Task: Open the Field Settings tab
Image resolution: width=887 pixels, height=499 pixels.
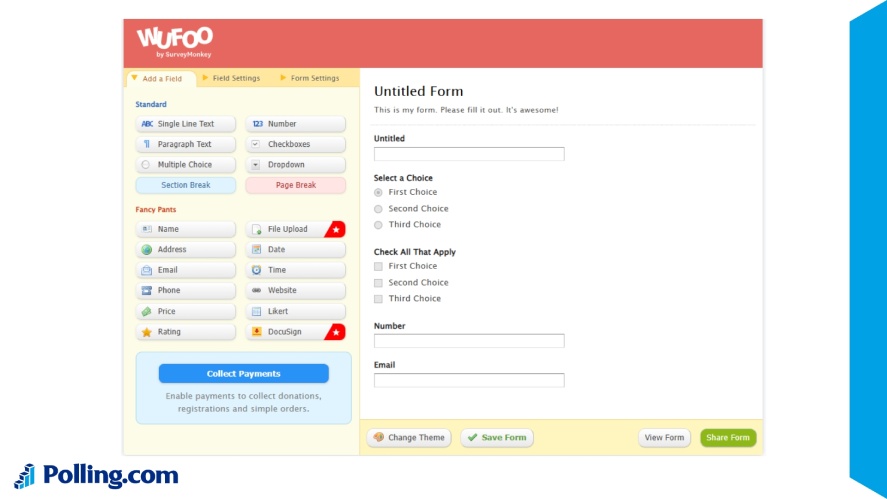Action: 231,78
